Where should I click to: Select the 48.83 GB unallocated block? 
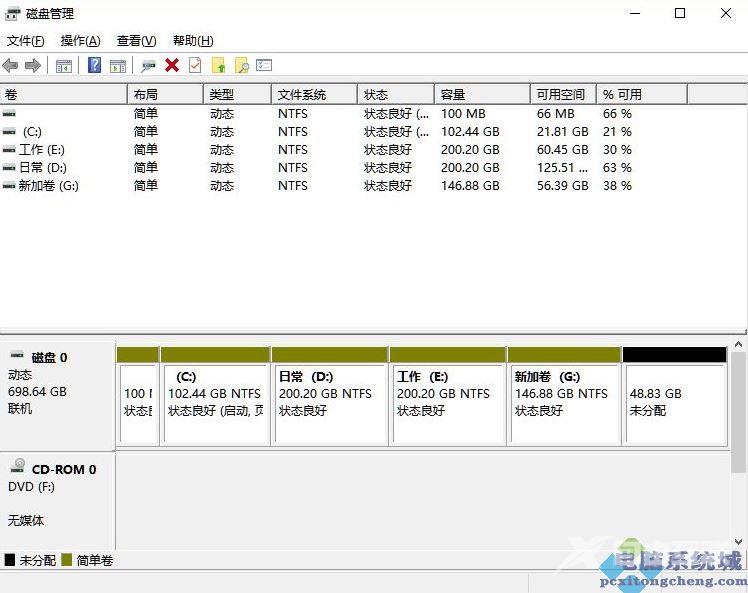[x=675, y=396]
